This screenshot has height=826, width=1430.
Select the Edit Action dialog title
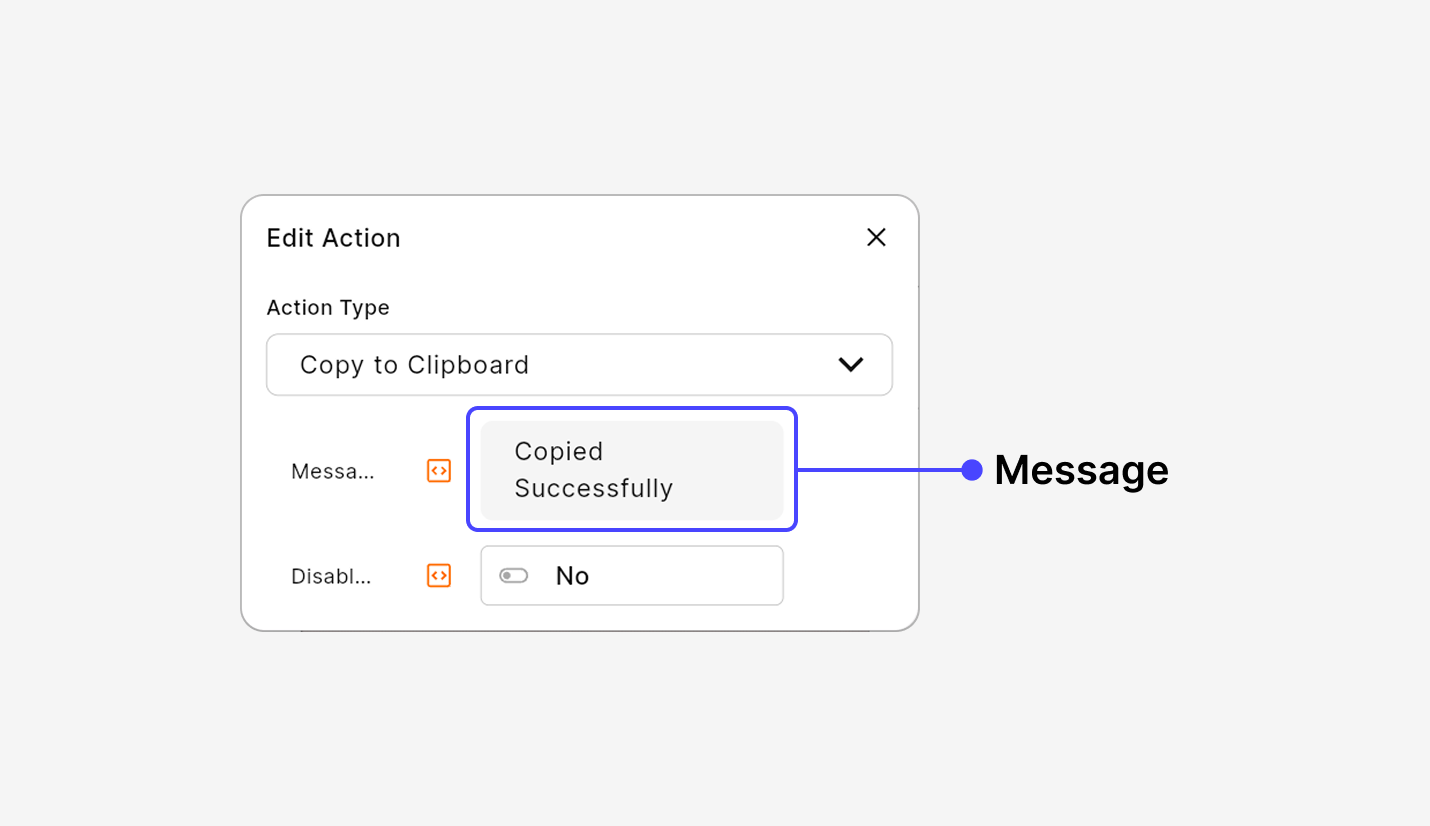tap(333, 237)
